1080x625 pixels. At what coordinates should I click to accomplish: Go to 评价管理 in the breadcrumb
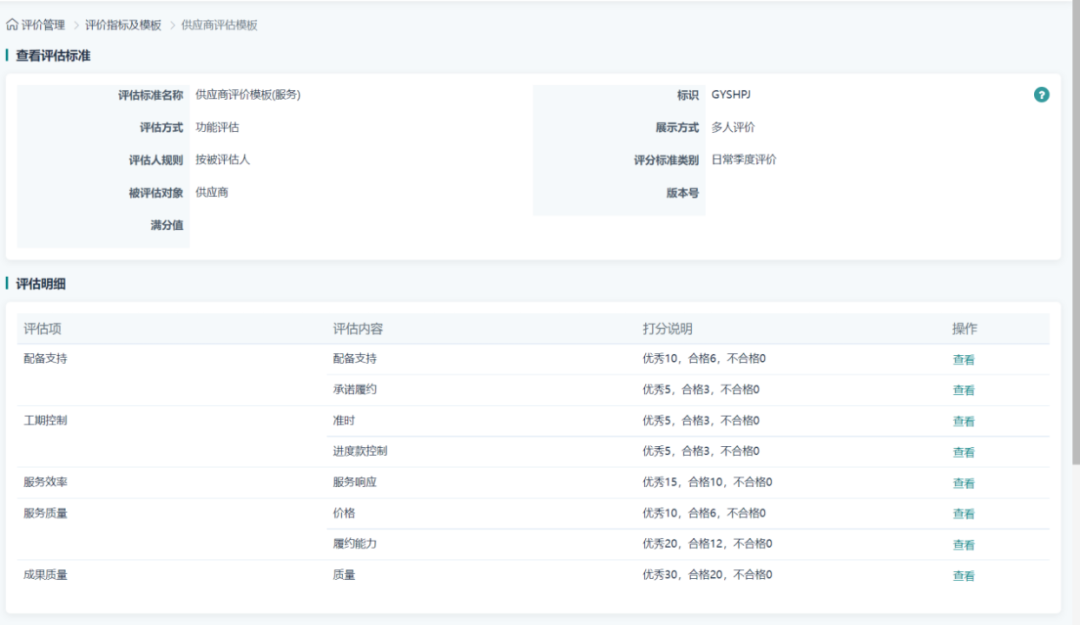click(x=43, y=25)
